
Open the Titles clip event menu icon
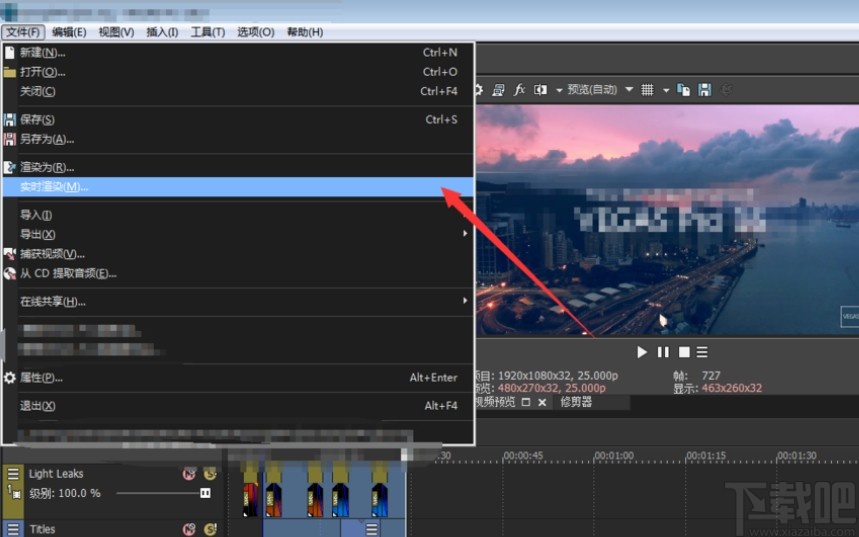(x=371, y=529)
